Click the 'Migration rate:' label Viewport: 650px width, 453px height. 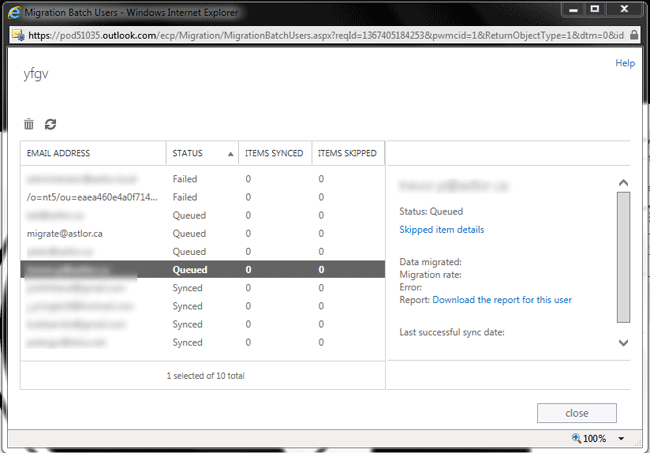pyautogui.click(x=430, y=275)
